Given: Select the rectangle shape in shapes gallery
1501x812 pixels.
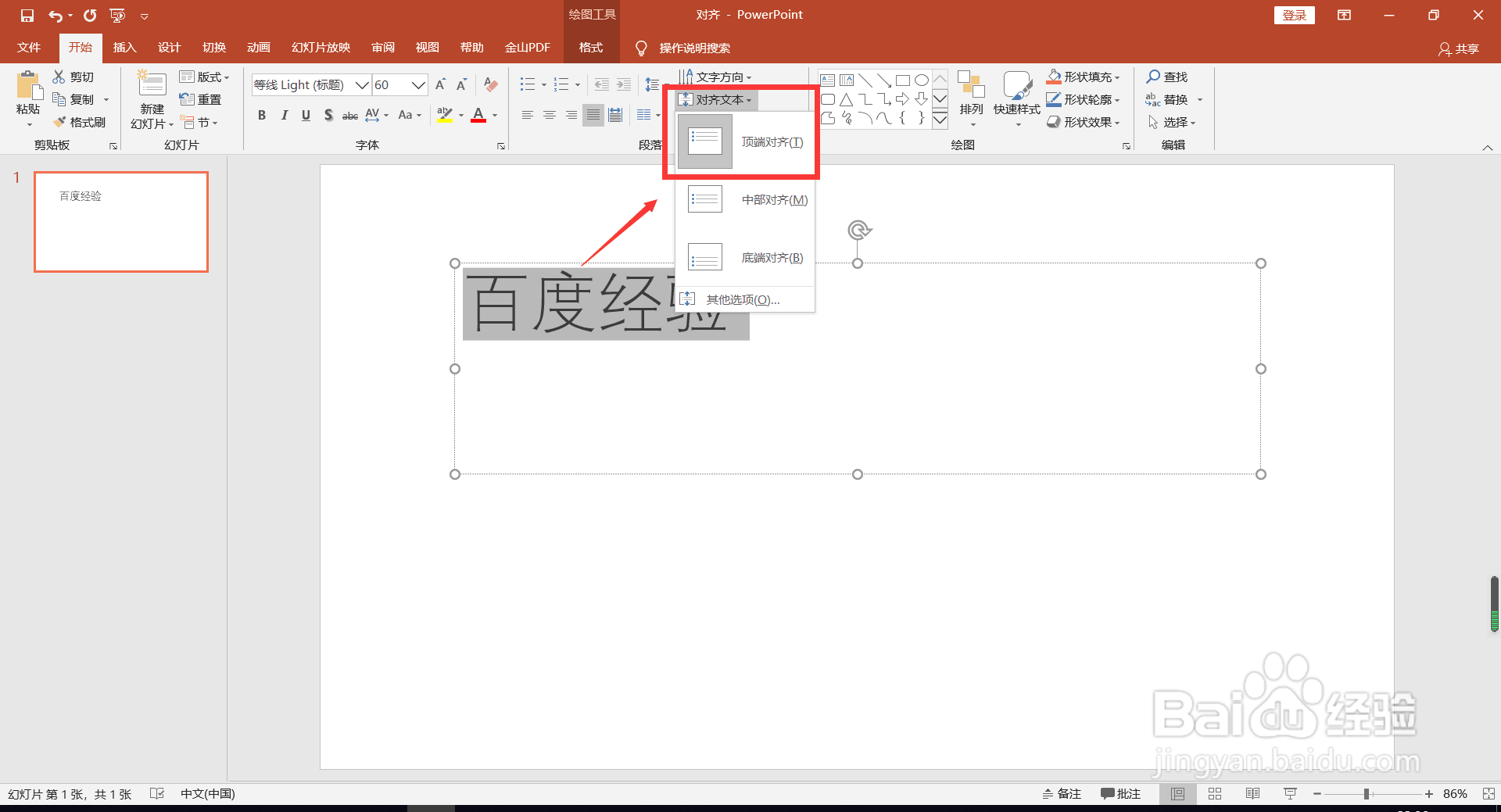Looking at the screenshot, I should (x=903, y=80).
